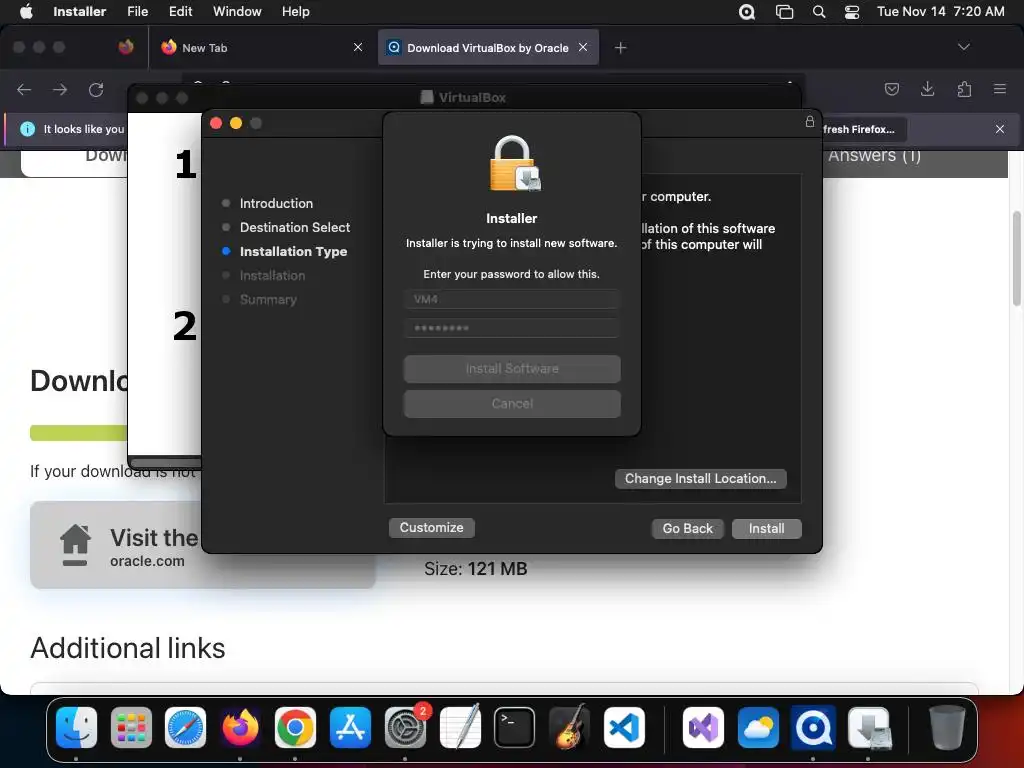The height and width of the screenshot is (768, 1024).
Task: Open Firefox from the dock
Action: click(240, 727)
